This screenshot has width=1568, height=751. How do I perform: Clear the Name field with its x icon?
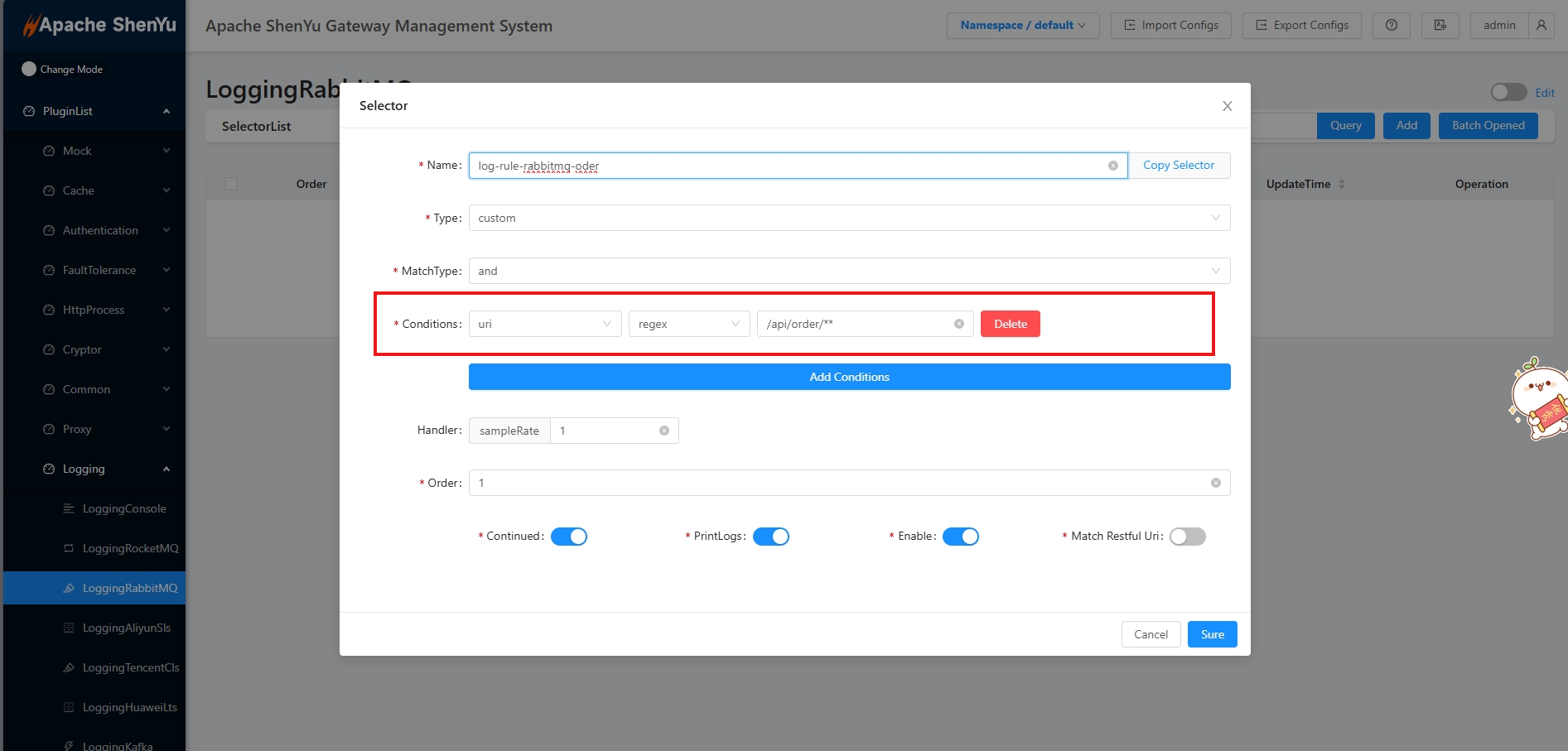(1112, 166)
